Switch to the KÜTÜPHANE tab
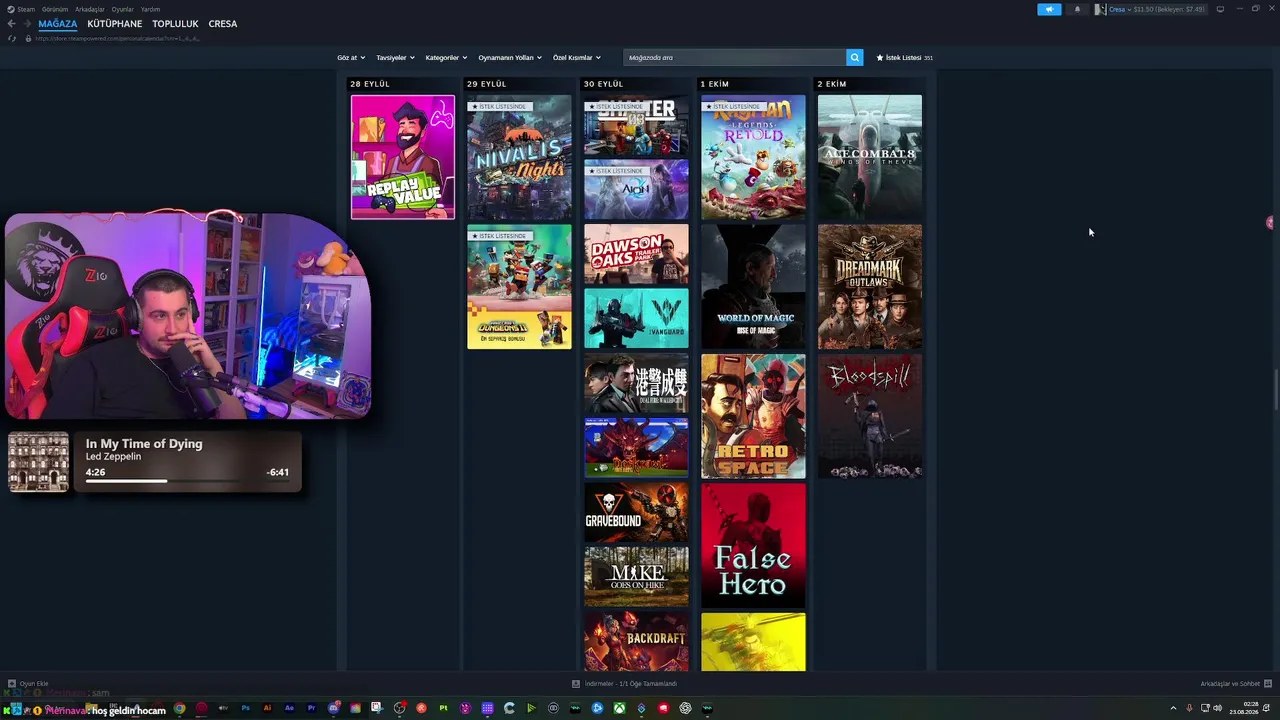The width and height of the screenshot is (1280, 720). click(115, 24)
